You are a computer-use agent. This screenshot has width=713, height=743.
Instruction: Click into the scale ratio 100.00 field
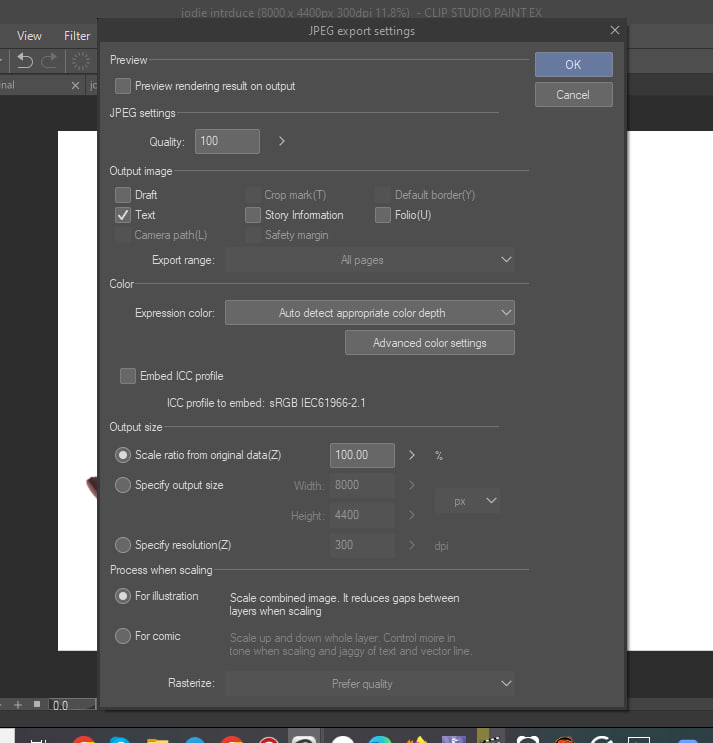click(361, 455)
